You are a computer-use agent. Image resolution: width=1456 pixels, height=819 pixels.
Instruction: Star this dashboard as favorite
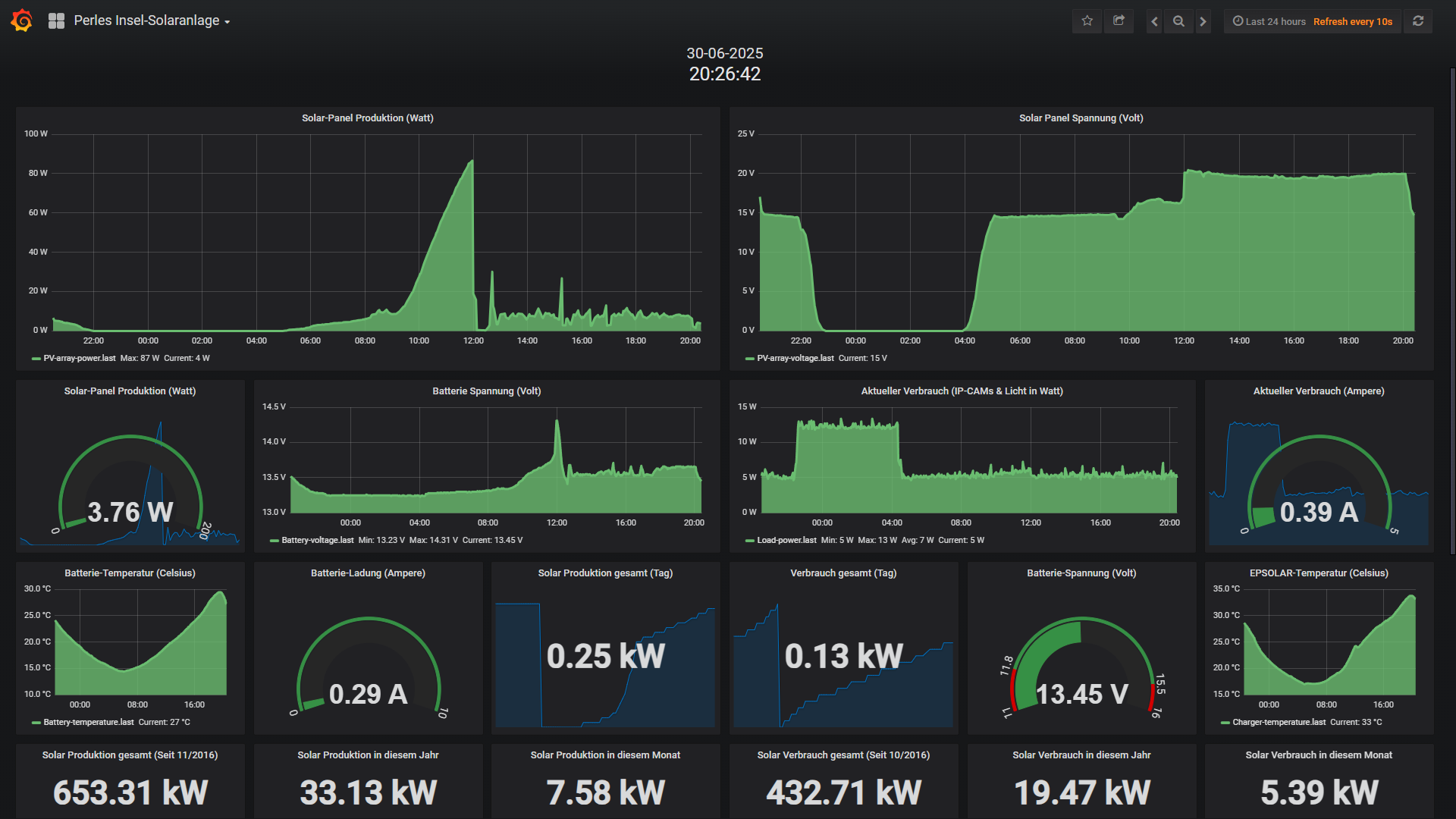coord(1087,21)
